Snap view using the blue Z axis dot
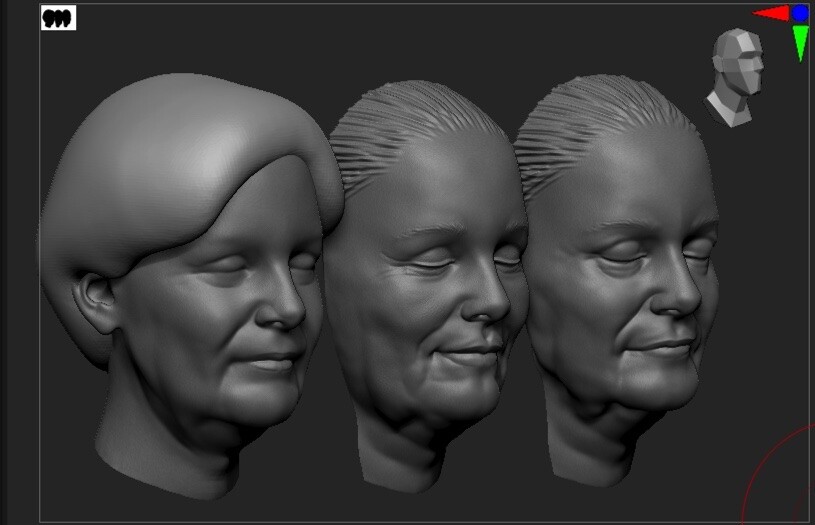815x525 pixels. pyautogui.click(x=800, y=13)
